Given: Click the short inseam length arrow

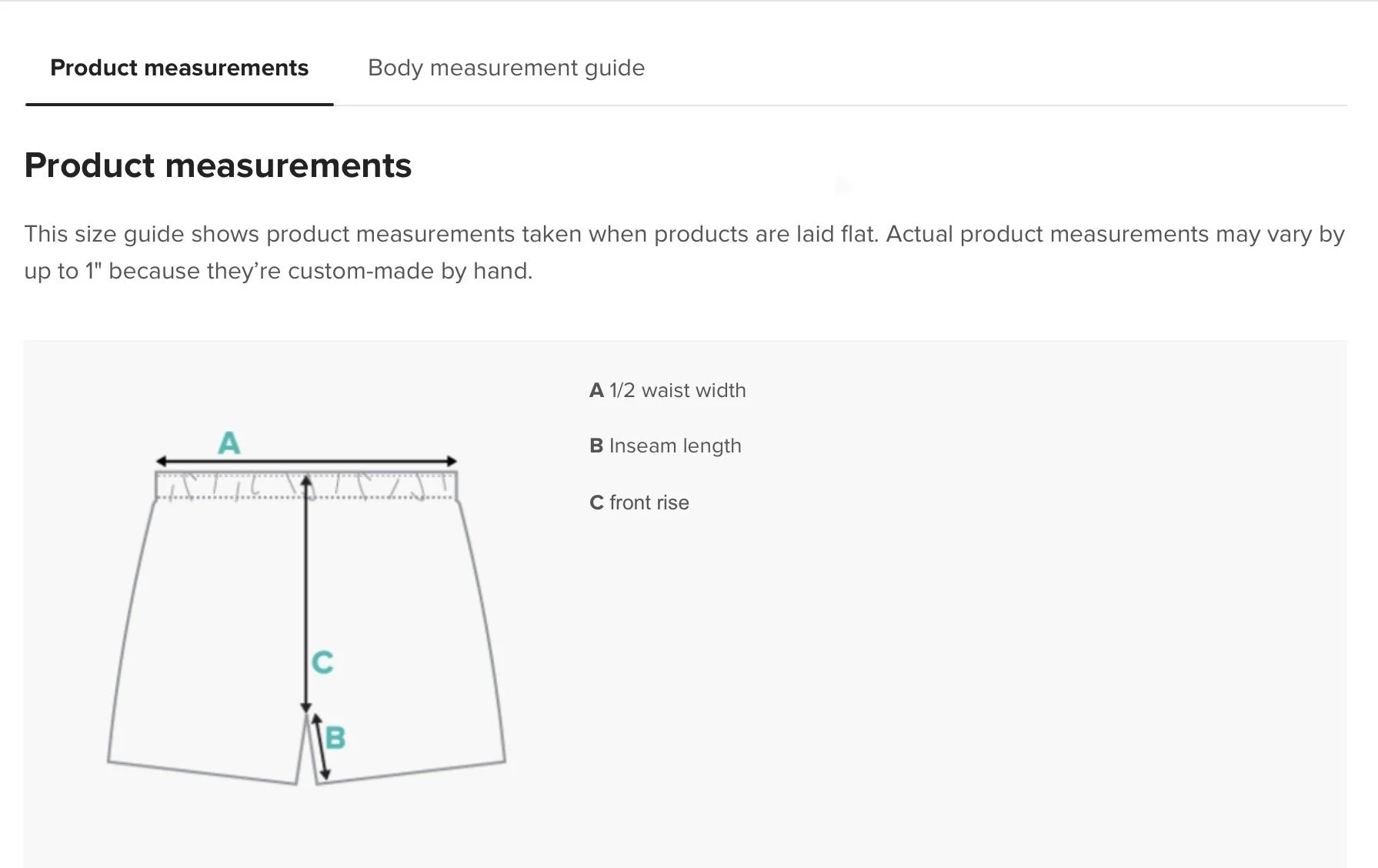Looking at the screenshot, I should 320,746.
